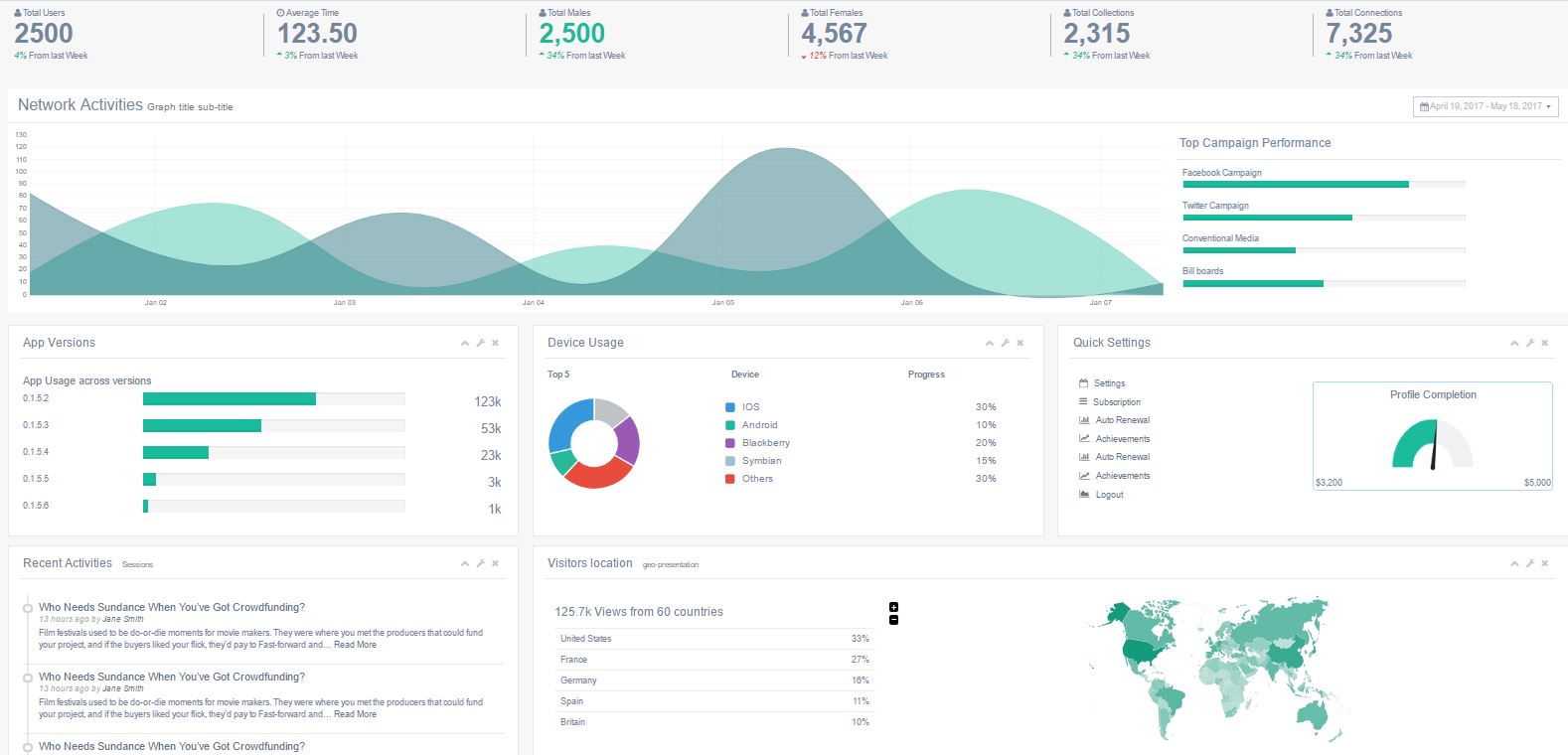This screenshot has width=1568, height=755.
Task: Open the second Sundance Crowdfunding article title
Action: 172,677
